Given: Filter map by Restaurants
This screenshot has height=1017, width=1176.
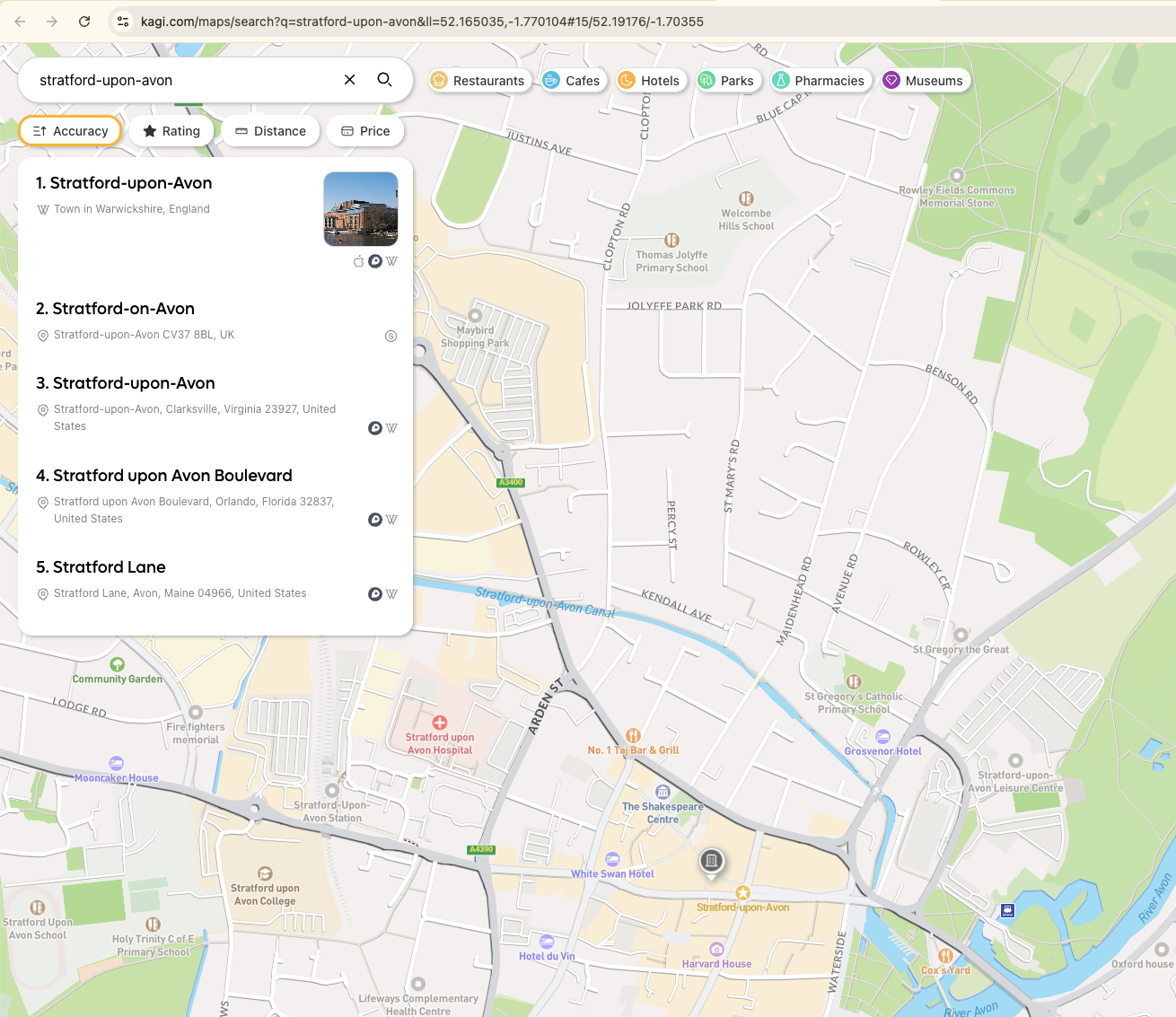Looking at the screenshot, I should pos(478,81).
